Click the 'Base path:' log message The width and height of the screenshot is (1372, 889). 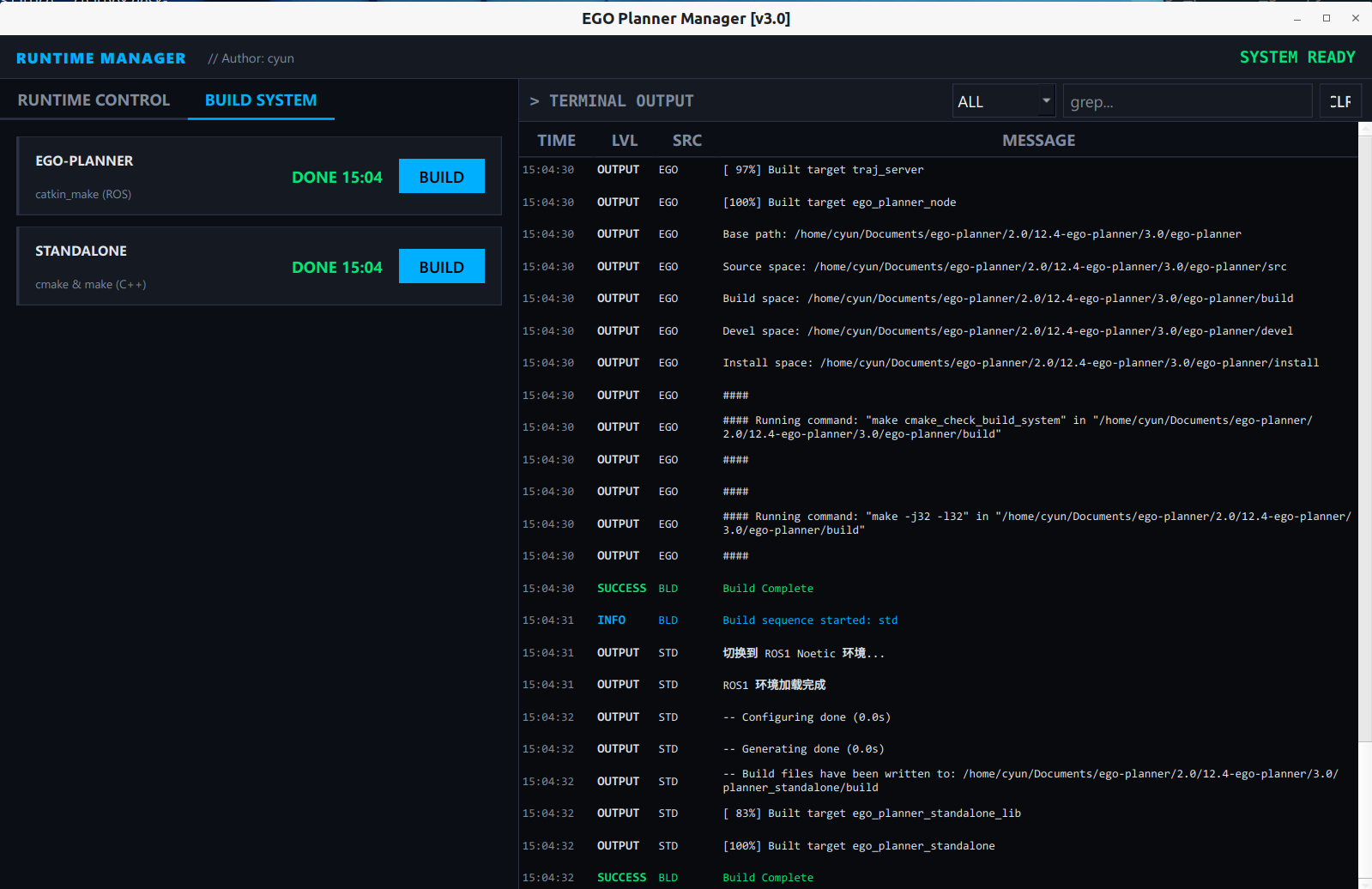[x=982, y=234]
